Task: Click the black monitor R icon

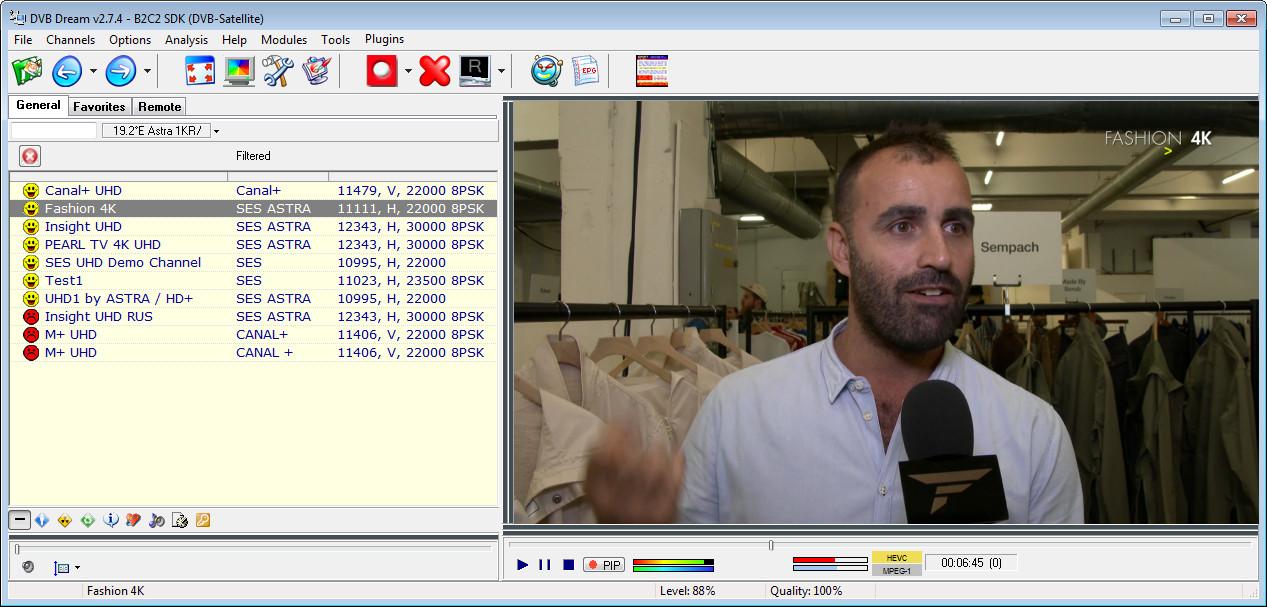Action: pos(475,71)
